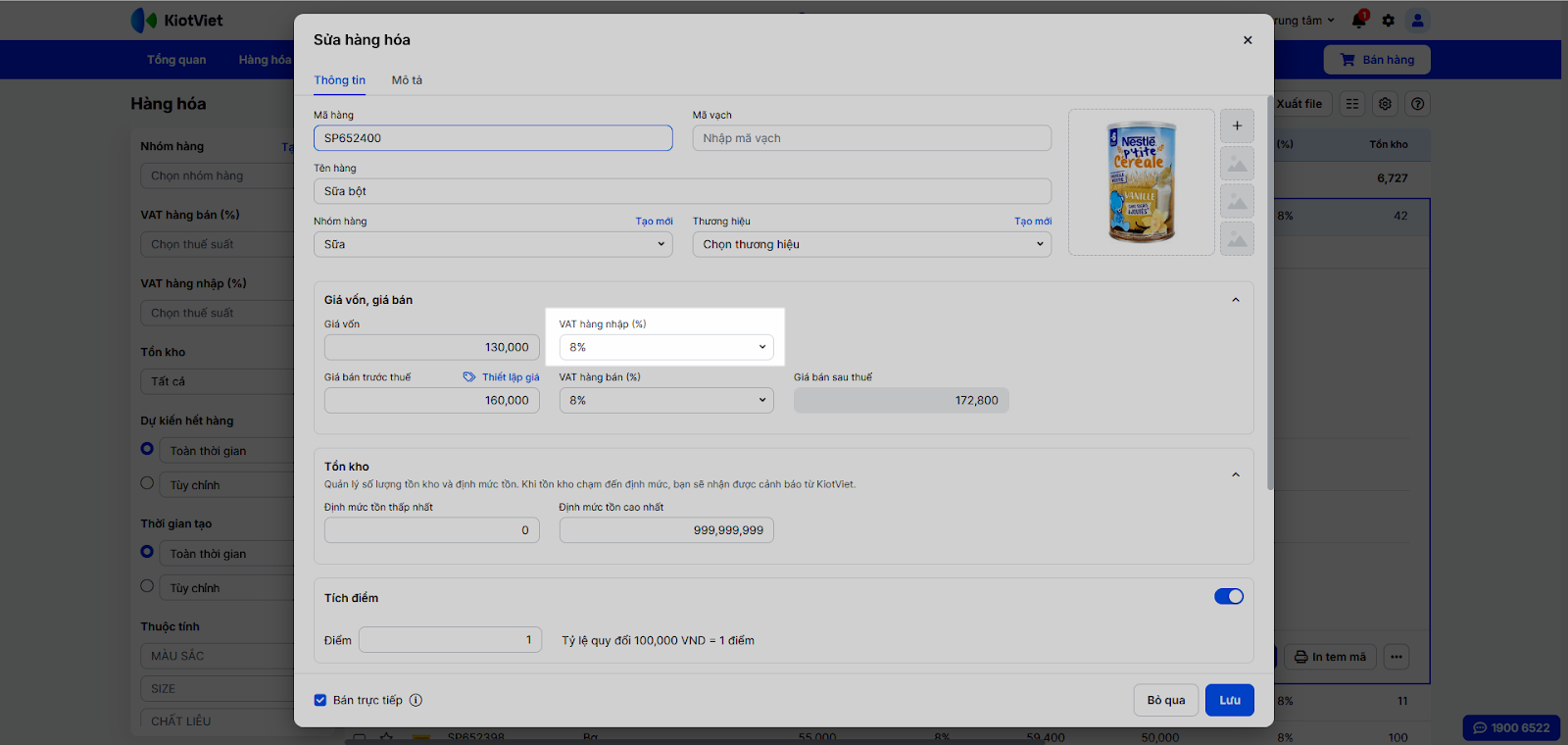Switch to the Thông tin tab
The width and height of the screenshot is (1568, 745).
click(x=339, y=80)
